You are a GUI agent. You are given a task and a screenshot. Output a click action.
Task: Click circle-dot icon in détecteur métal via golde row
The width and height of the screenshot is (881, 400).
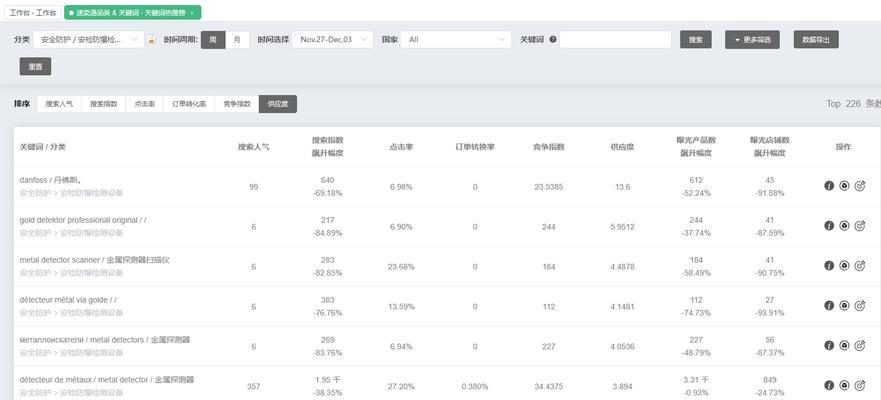click(x=844, y=306)
